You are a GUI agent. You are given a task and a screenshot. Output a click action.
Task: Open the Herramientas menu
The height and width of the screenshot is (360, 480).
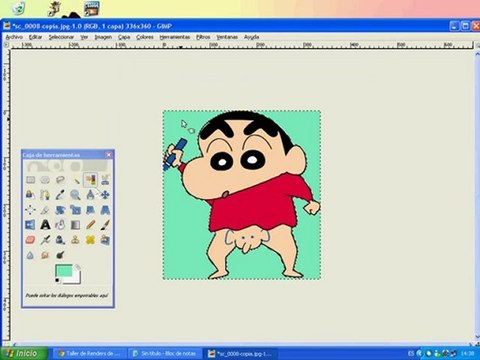coord(175,37)
